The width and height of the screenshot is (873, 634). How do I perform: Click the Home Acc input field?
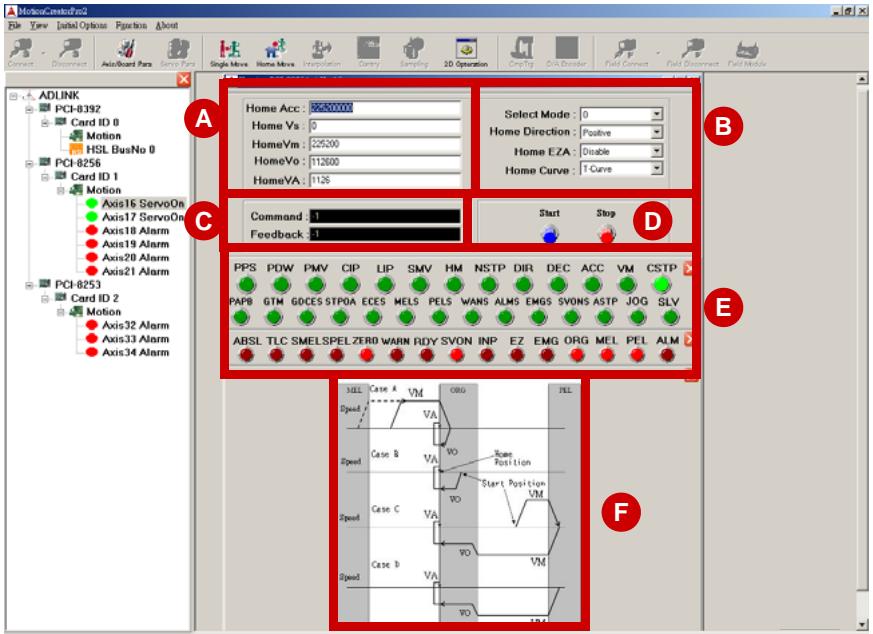[385, 108]
